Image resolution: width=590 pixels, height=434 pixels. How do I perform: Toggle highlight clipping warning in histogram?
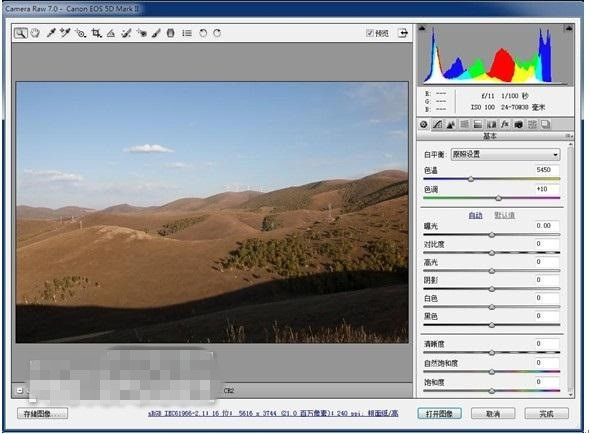pyautogui.click(x=569, y=28)
